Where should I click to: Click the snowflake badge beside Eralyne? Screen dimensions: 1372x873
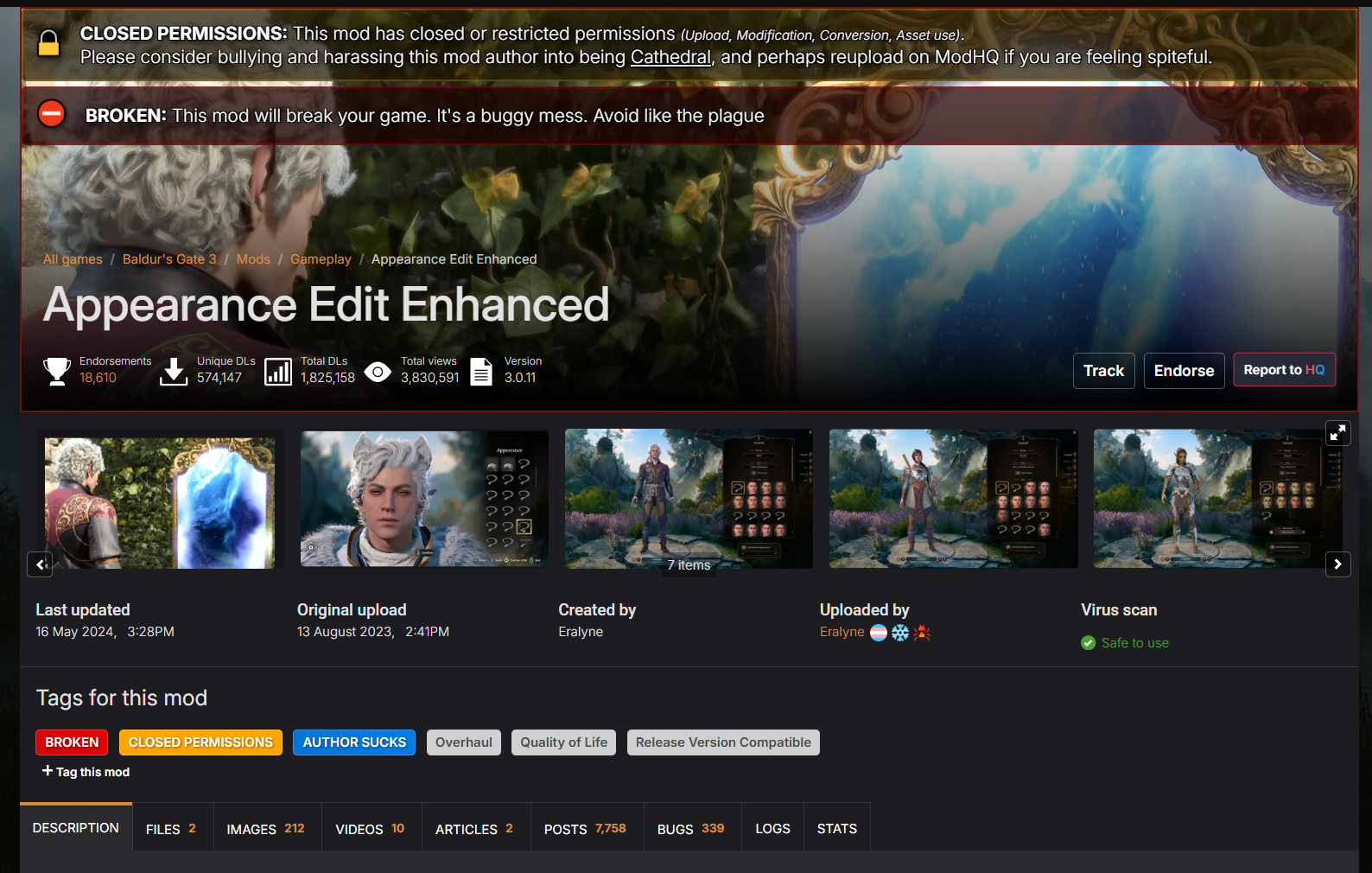tap(900, 633)
